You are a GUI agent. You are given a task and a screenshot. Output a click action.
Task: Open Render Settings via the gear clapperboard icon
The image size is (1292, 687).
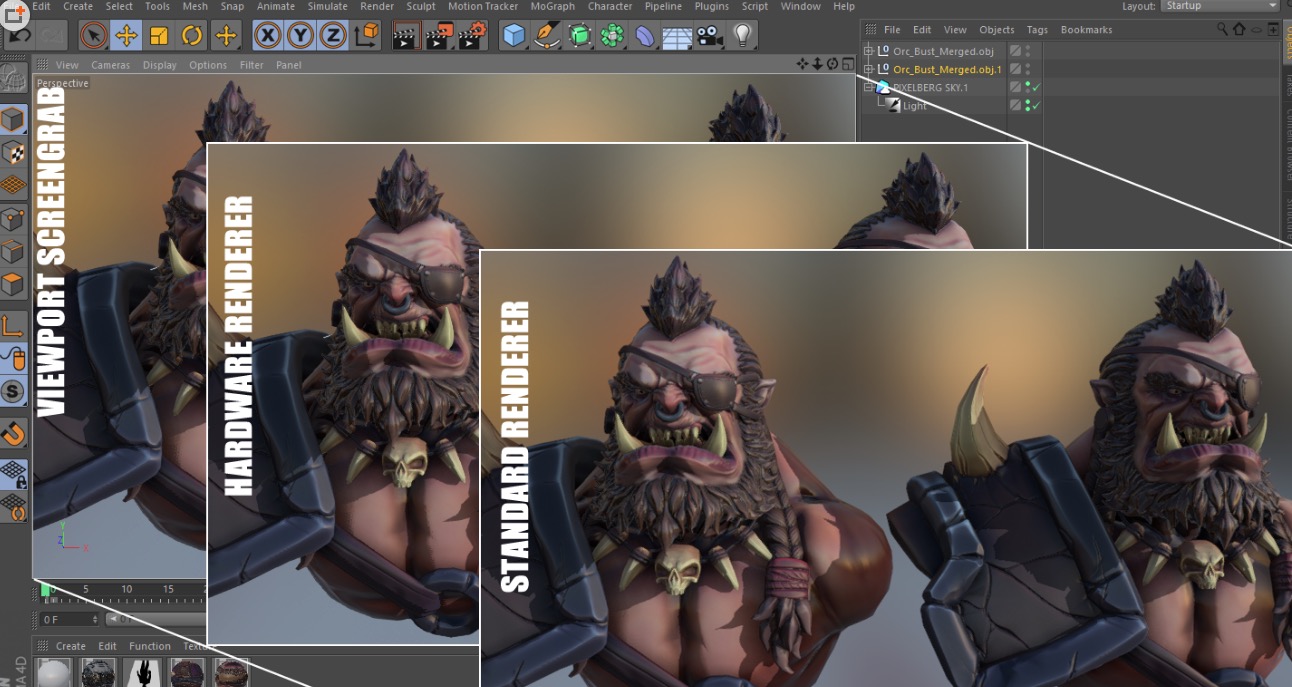coord(469,36)
